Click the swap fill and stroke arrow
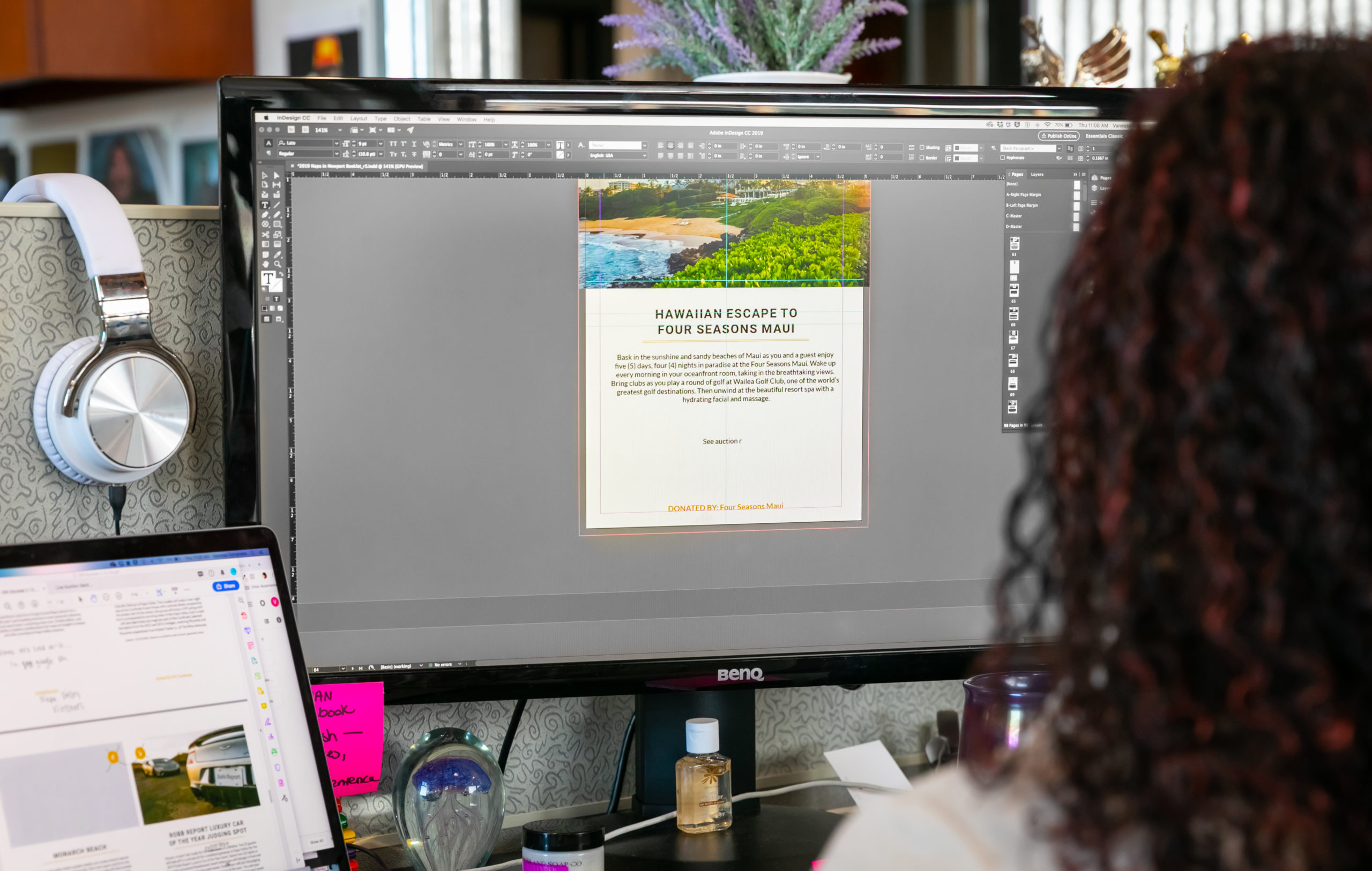The height and width of the screenshot is (871, 1372). 281,274
